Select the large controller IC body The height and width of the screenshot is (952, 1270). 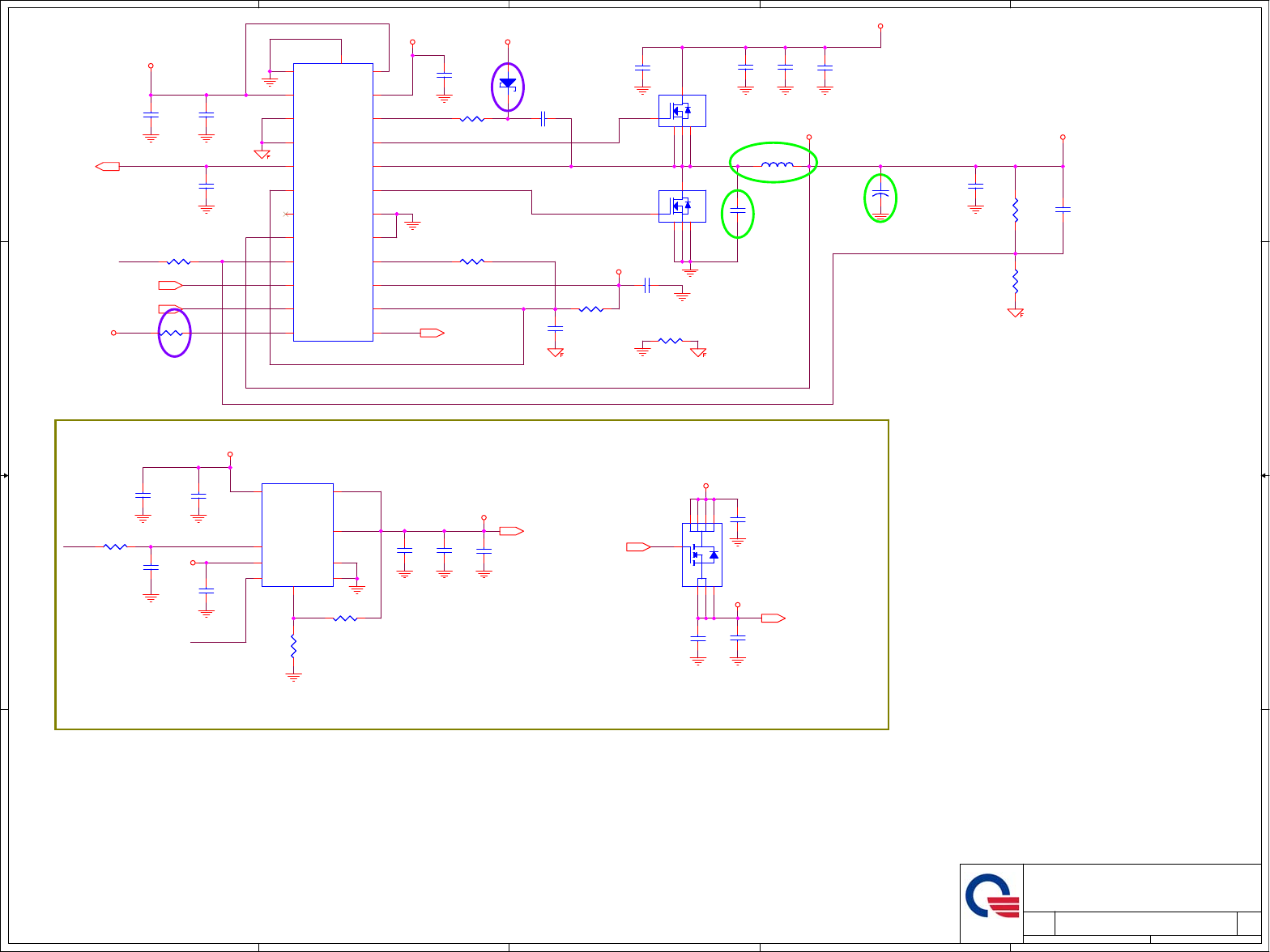333,202
